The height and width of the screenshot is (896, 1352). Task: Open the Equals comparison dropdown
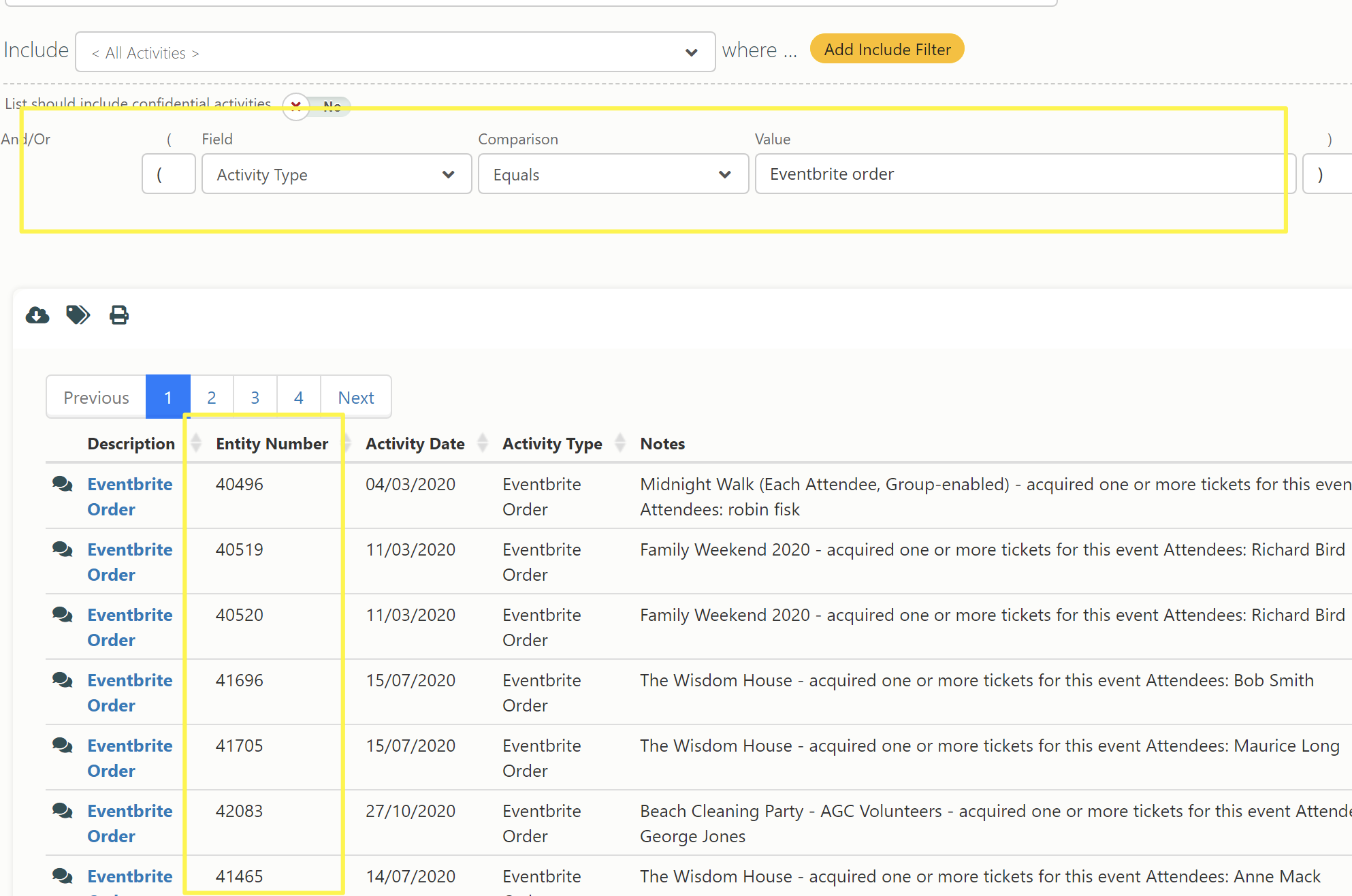(613, 174)
